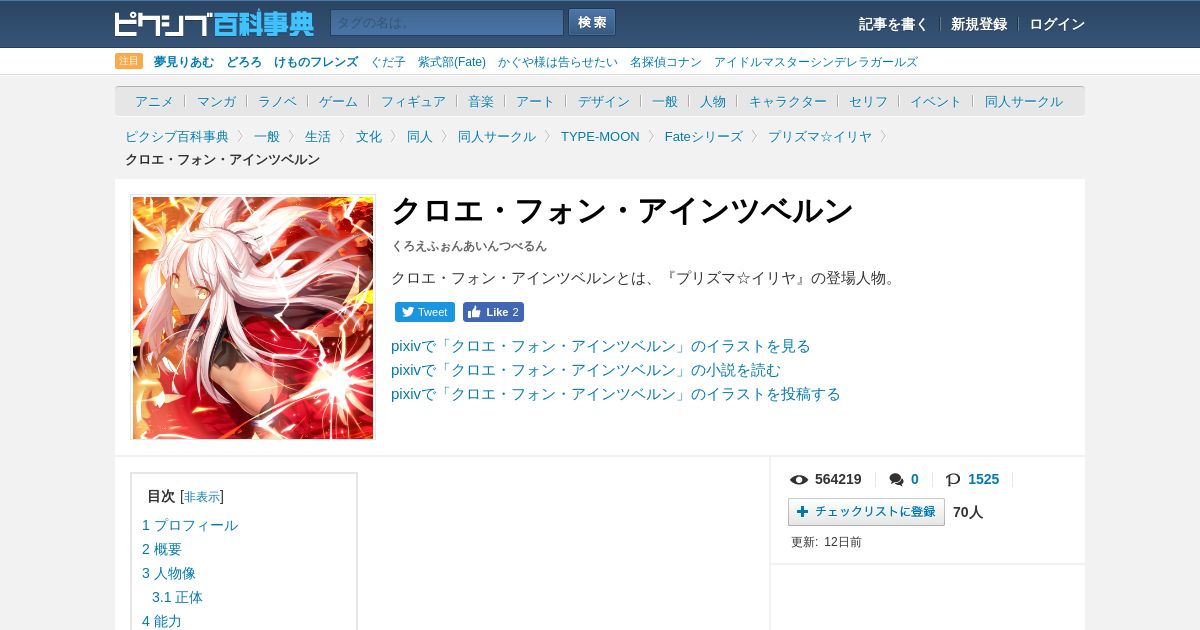Jump to section 2 概要
Image resolution: width=1200 pixels, height=630 pixels.
coord(162,549)
